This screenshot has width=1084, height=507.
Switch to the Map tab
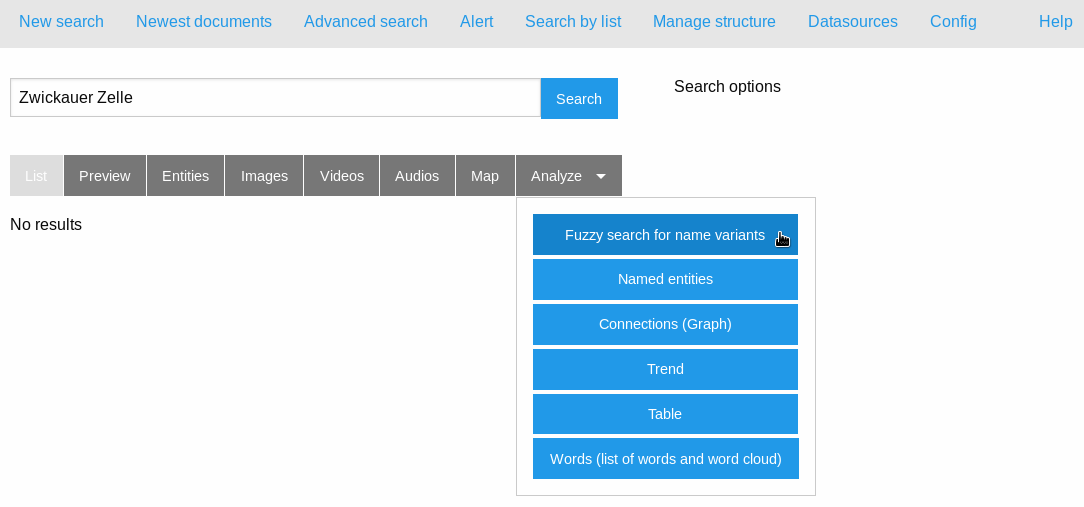(x=485, y=176)
